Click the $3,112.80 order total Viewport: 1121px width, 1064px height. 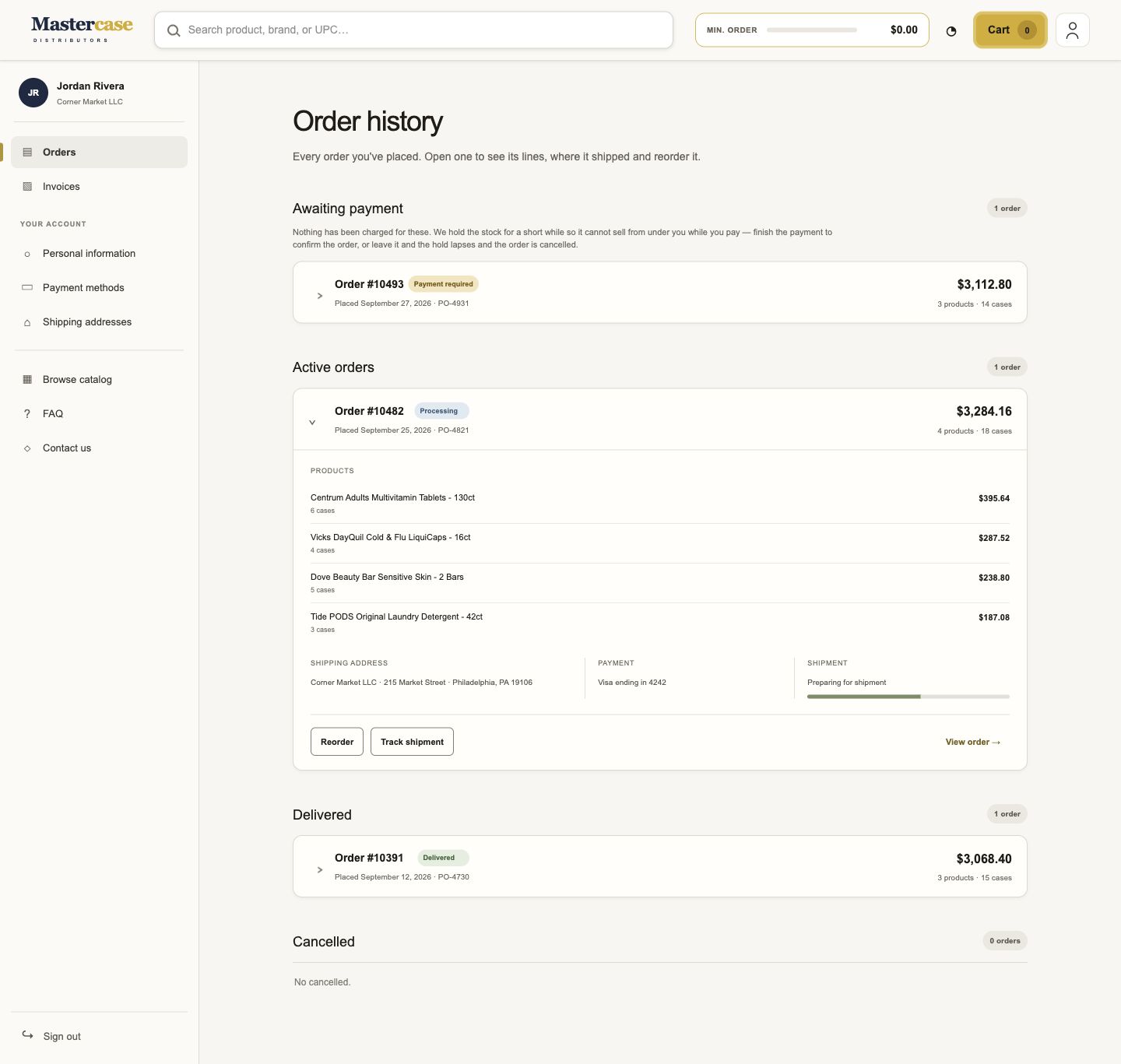pos(984,285)
